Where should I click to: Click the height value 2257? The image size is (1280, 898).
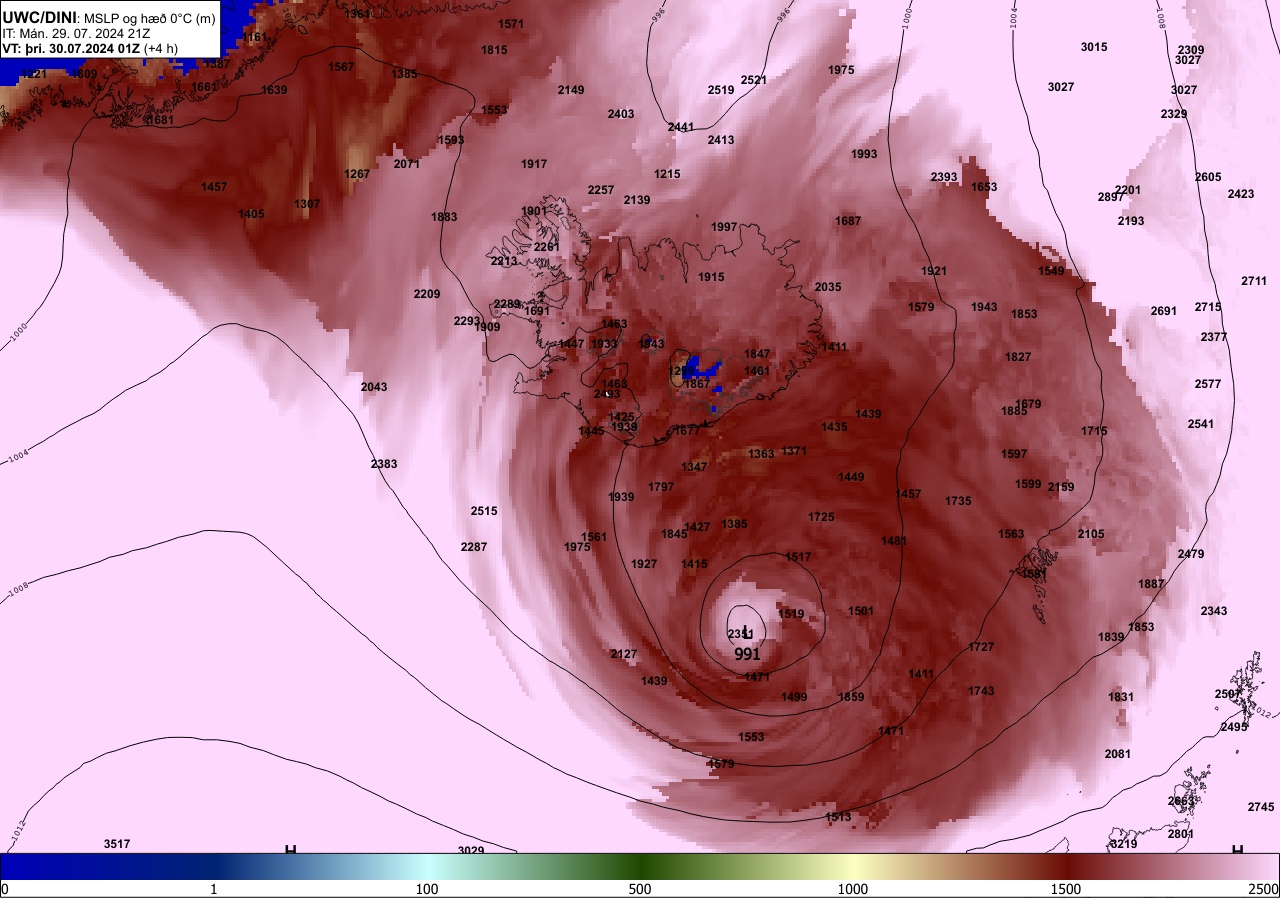point(601,190)
